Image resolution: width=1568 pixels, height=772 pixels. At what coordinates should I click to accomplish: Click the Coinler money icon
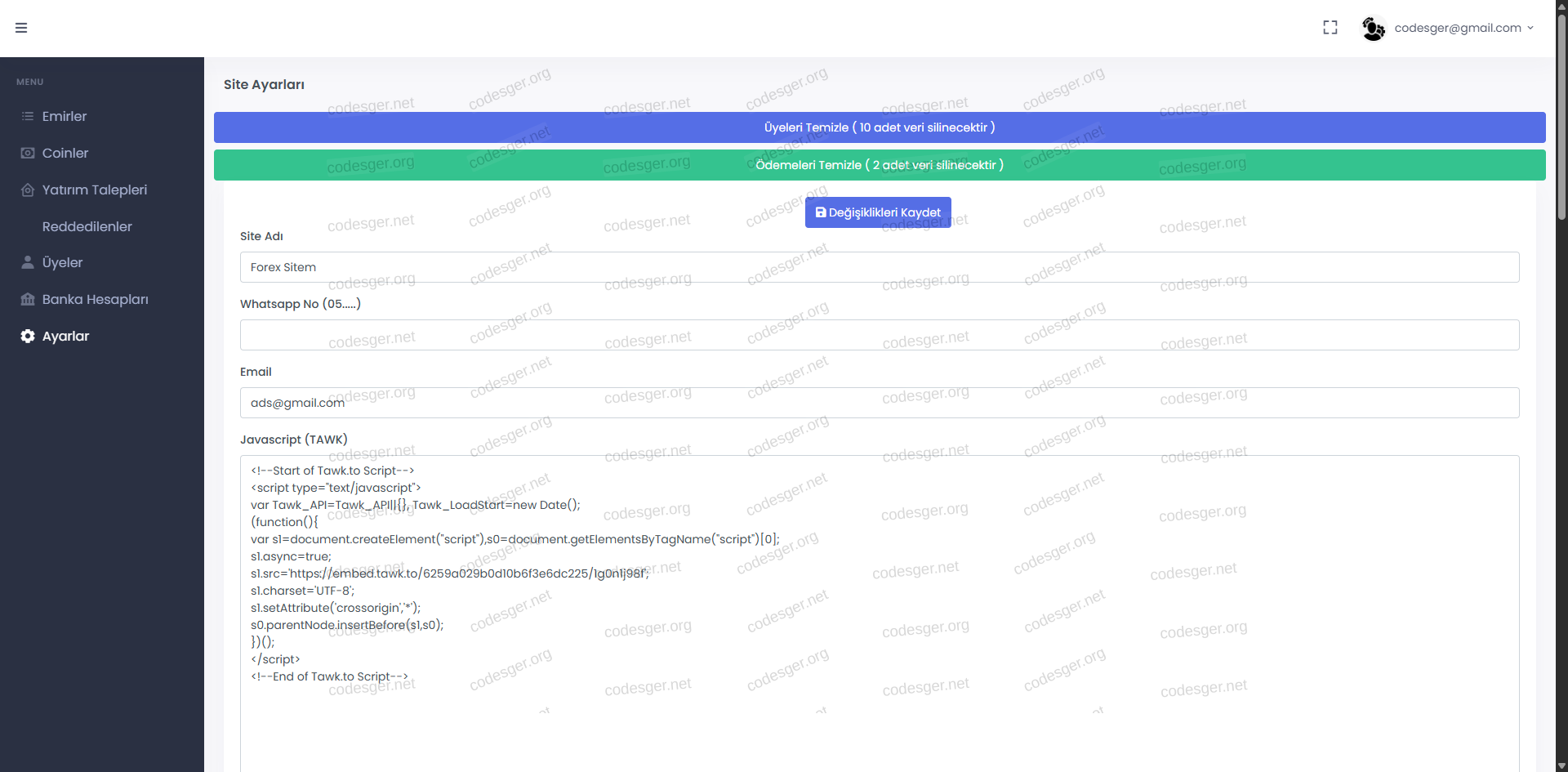(28, 153)
